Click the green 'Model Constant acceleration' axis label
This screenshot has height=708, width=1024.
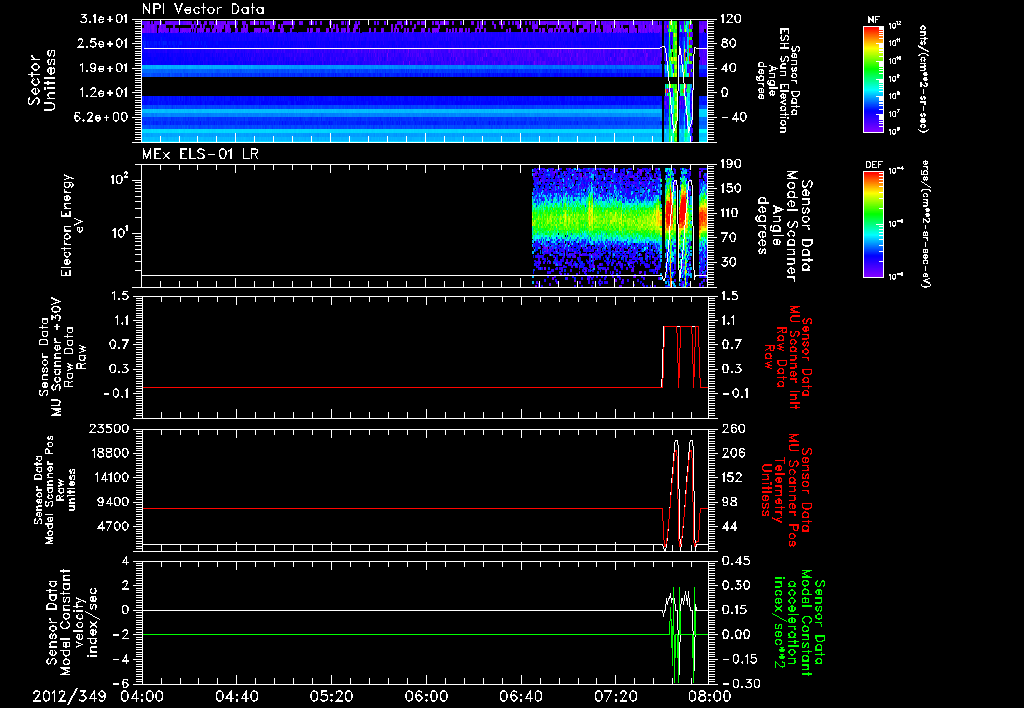point(799,624)
